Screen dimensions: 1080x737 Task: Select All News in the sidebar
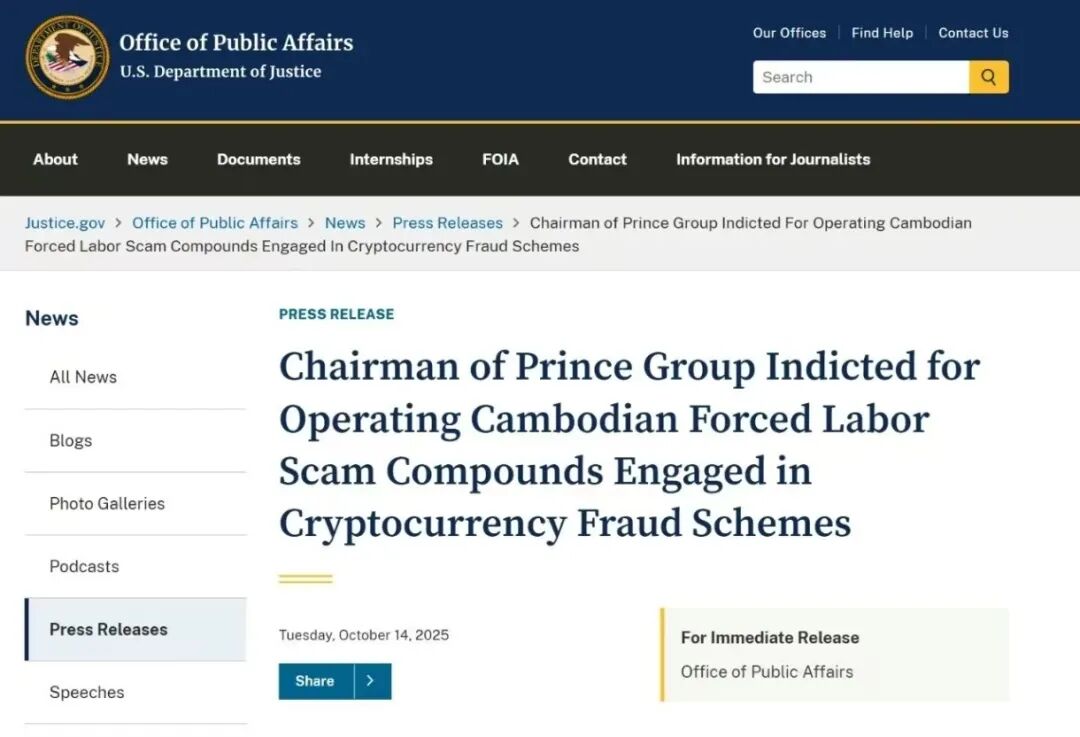point(83,377)
